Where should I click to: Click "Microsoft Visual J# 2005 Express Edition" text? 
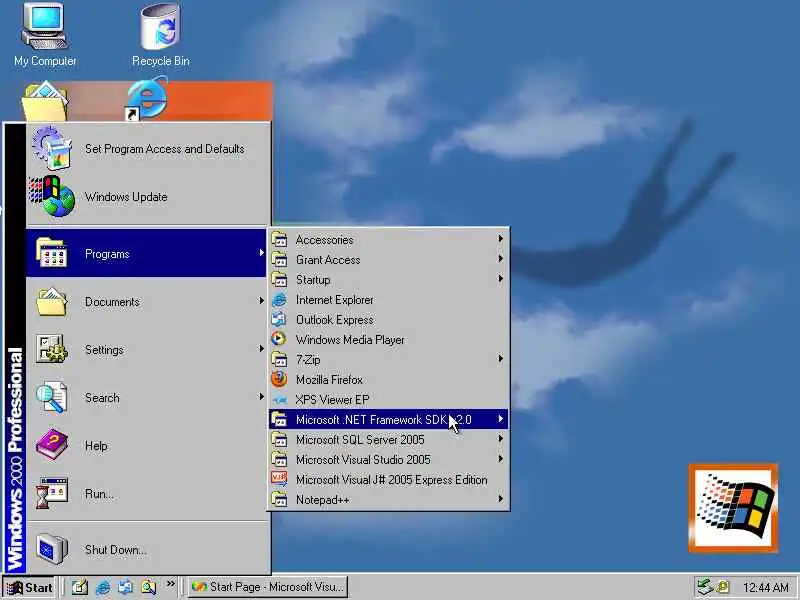click(x=391, y=480)
